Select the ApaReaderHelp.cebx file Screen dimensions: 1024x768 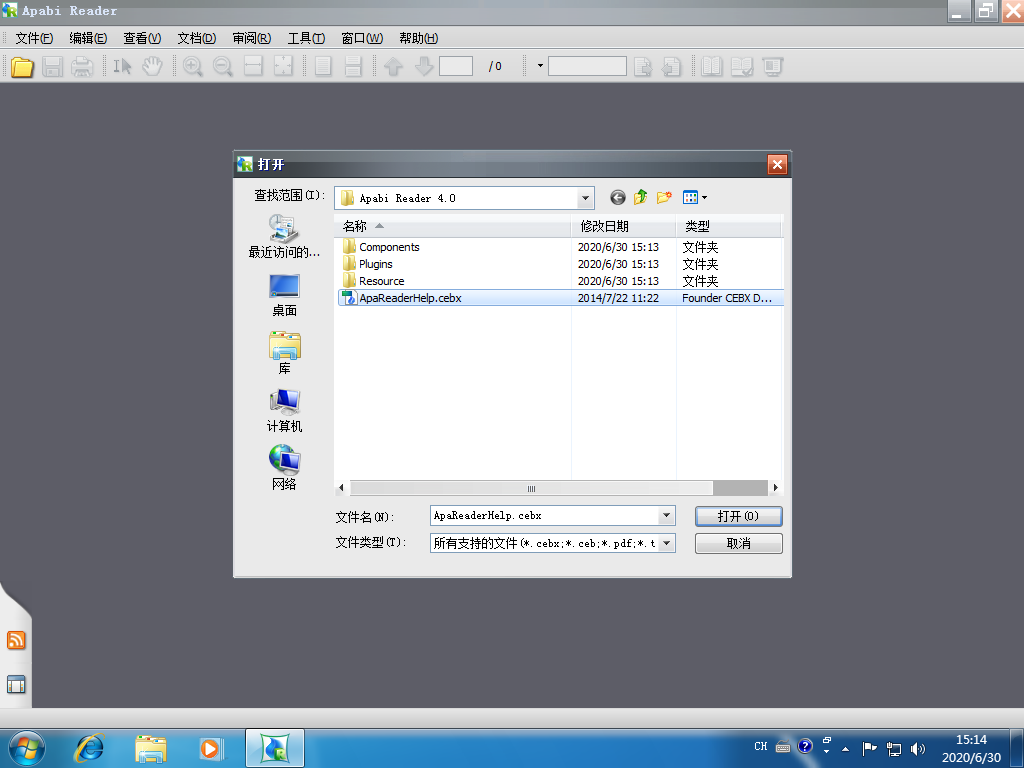tap(560, 298)
